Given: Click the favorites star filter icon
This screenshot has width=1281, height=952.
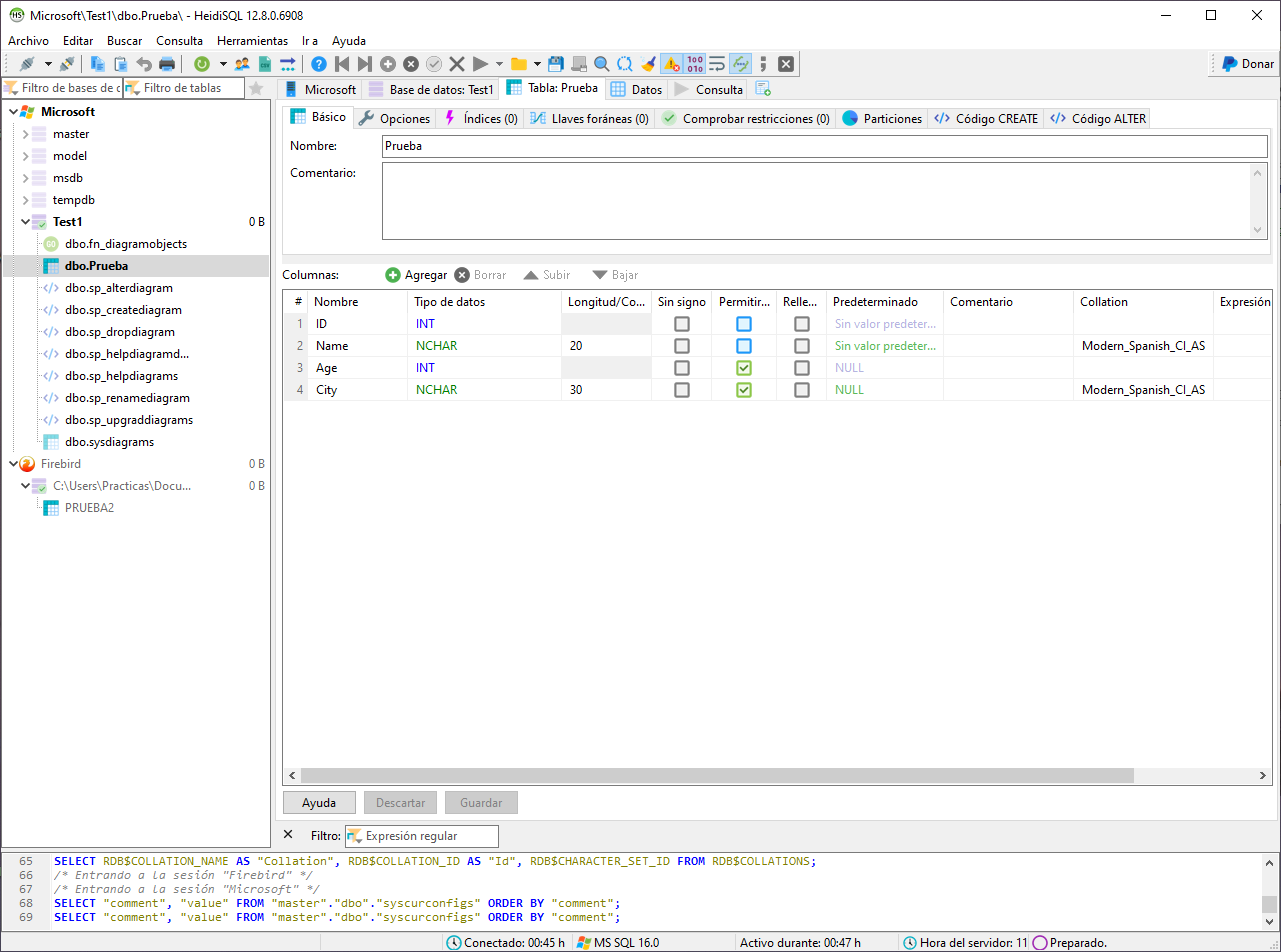Looking at the screenshot, I should coord(256,88).
